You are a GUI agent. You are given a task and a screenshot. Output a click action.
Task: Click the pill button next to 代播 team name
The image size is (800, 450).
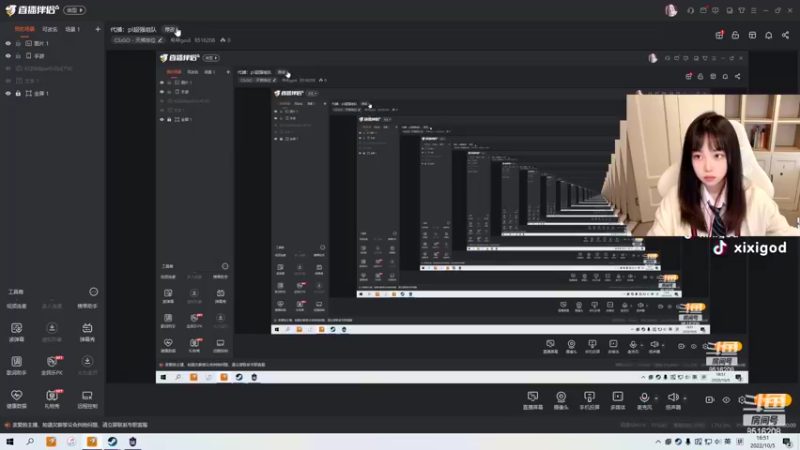click(x=170, y=29)
